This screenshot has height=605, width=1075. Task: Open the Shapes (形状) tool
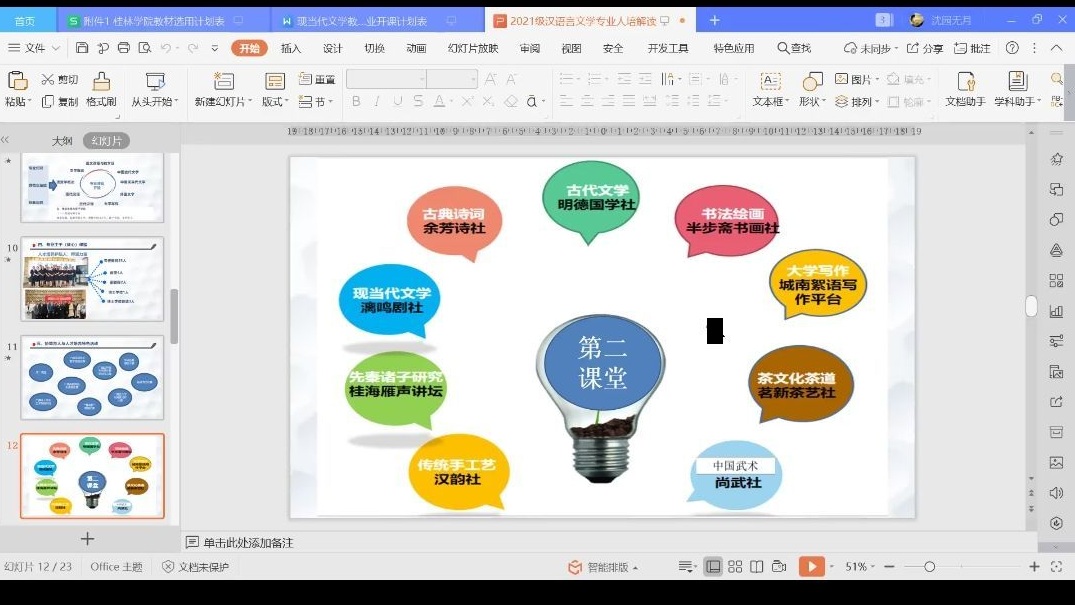coord(809,82)
